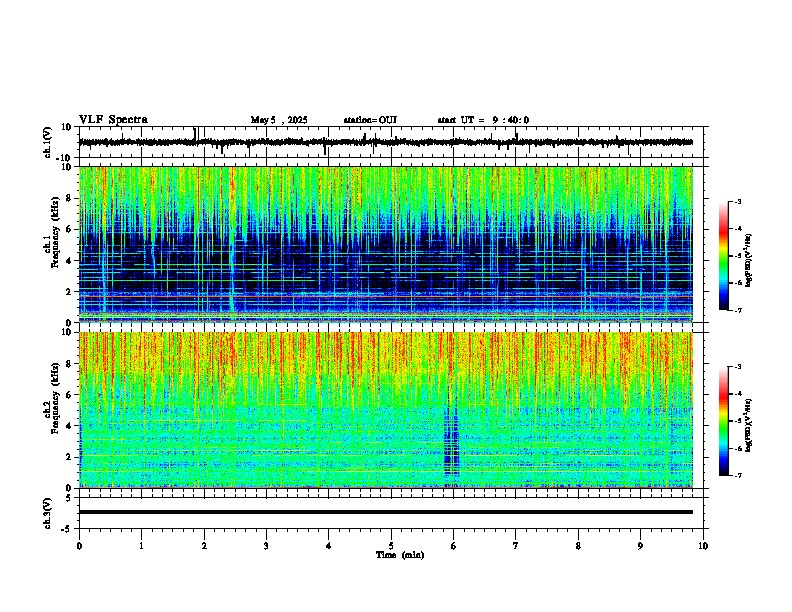Click time axis tick label '2'

(204, 546)
